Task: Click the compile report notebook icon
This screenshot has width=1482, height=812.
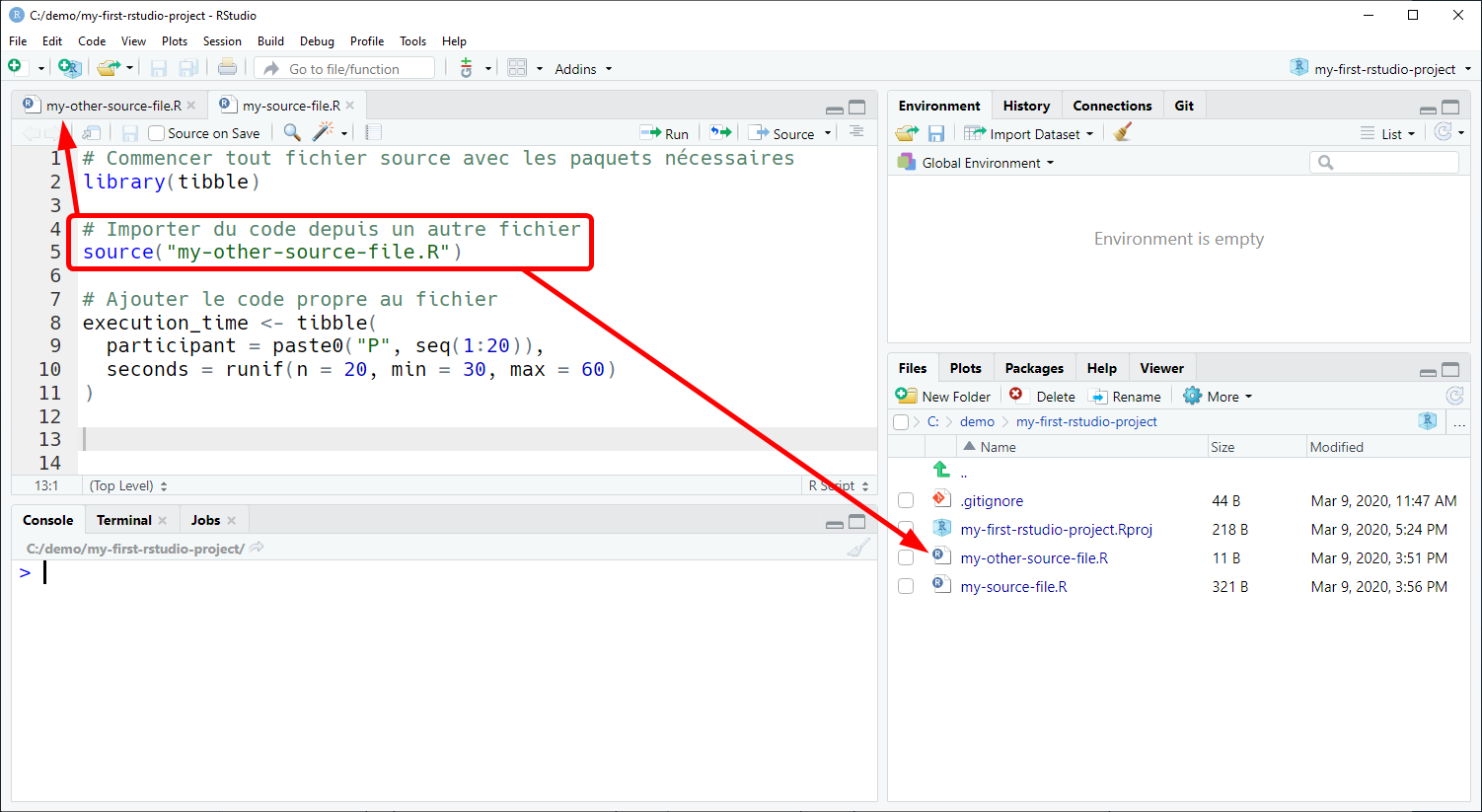Action: 373,132
